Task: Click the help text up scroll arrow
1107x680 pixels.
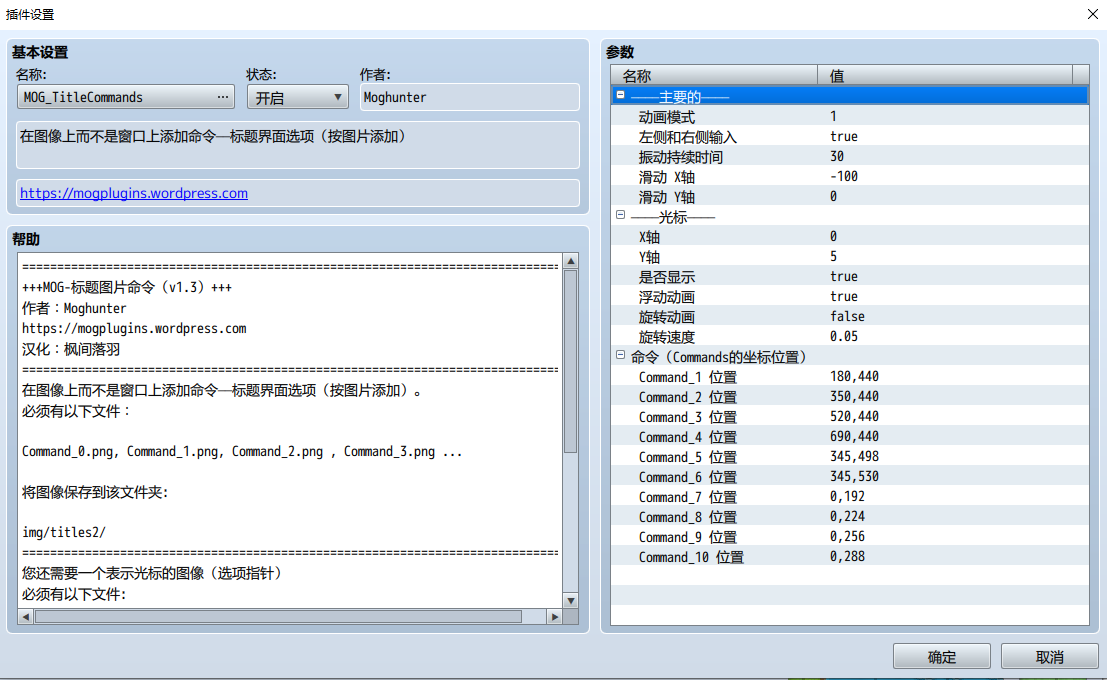Action: 570,261
